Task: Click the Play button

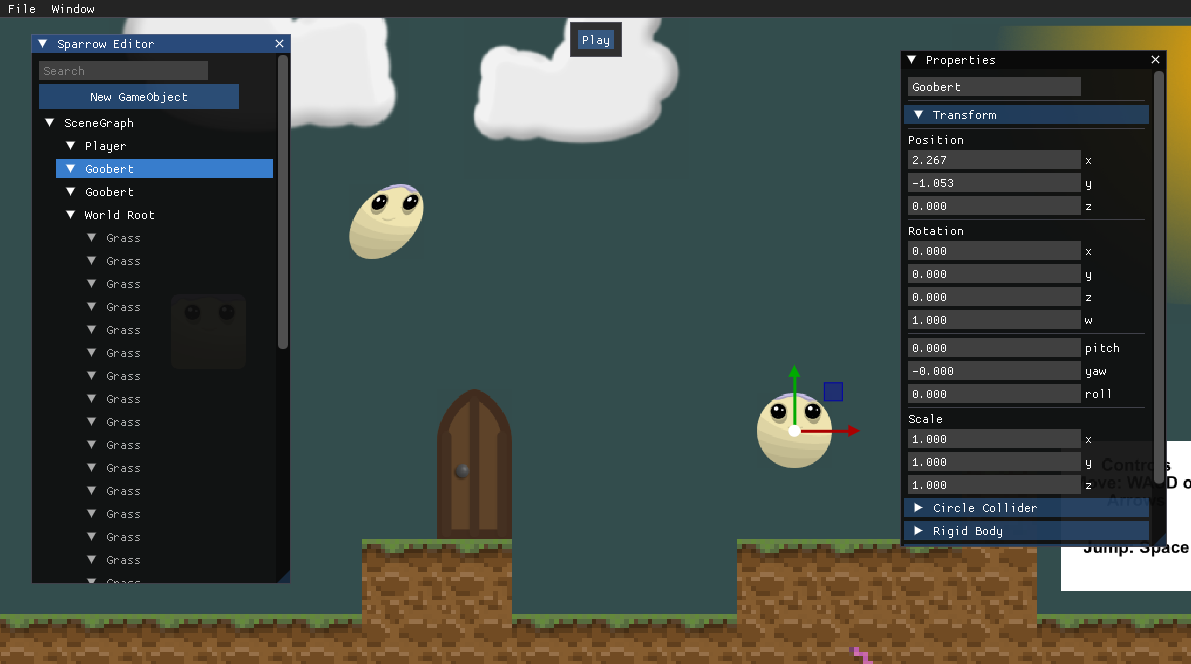Action: click(596, 40)
